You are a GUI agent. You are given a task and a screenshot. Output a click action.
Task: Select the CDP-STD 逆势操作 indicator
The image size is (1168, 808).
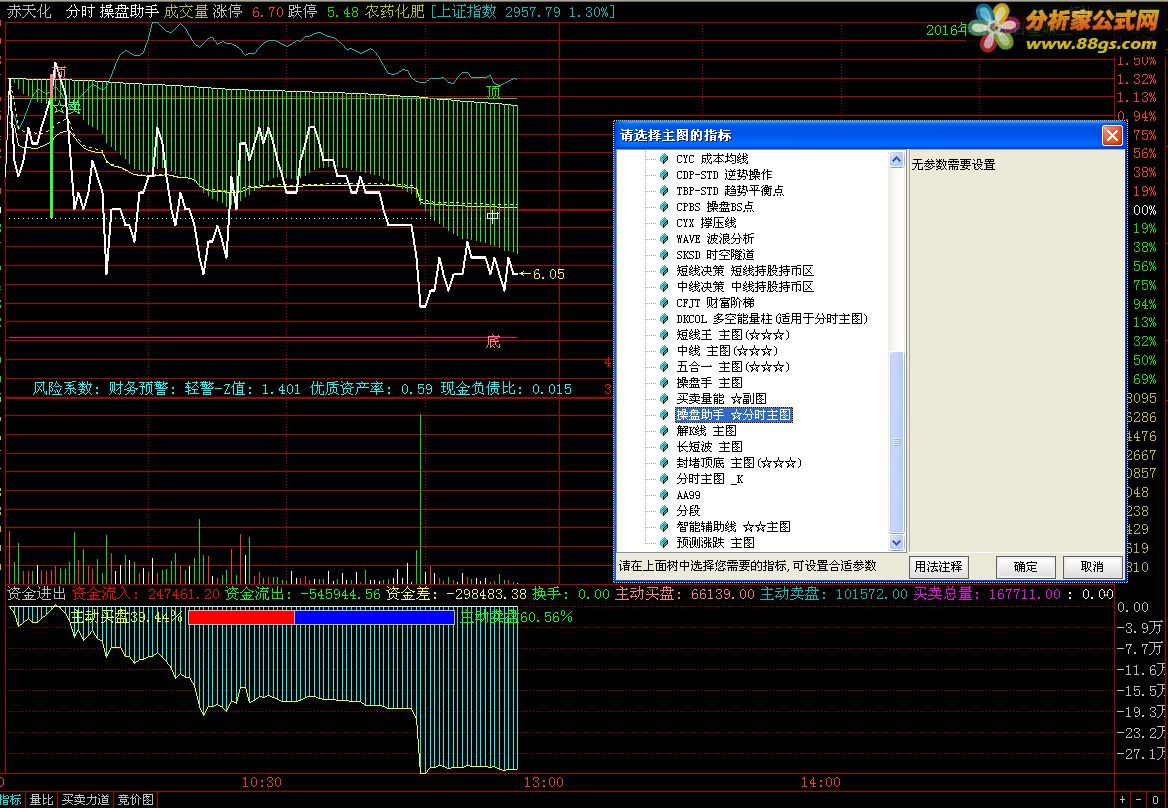(x=723, y=174)
